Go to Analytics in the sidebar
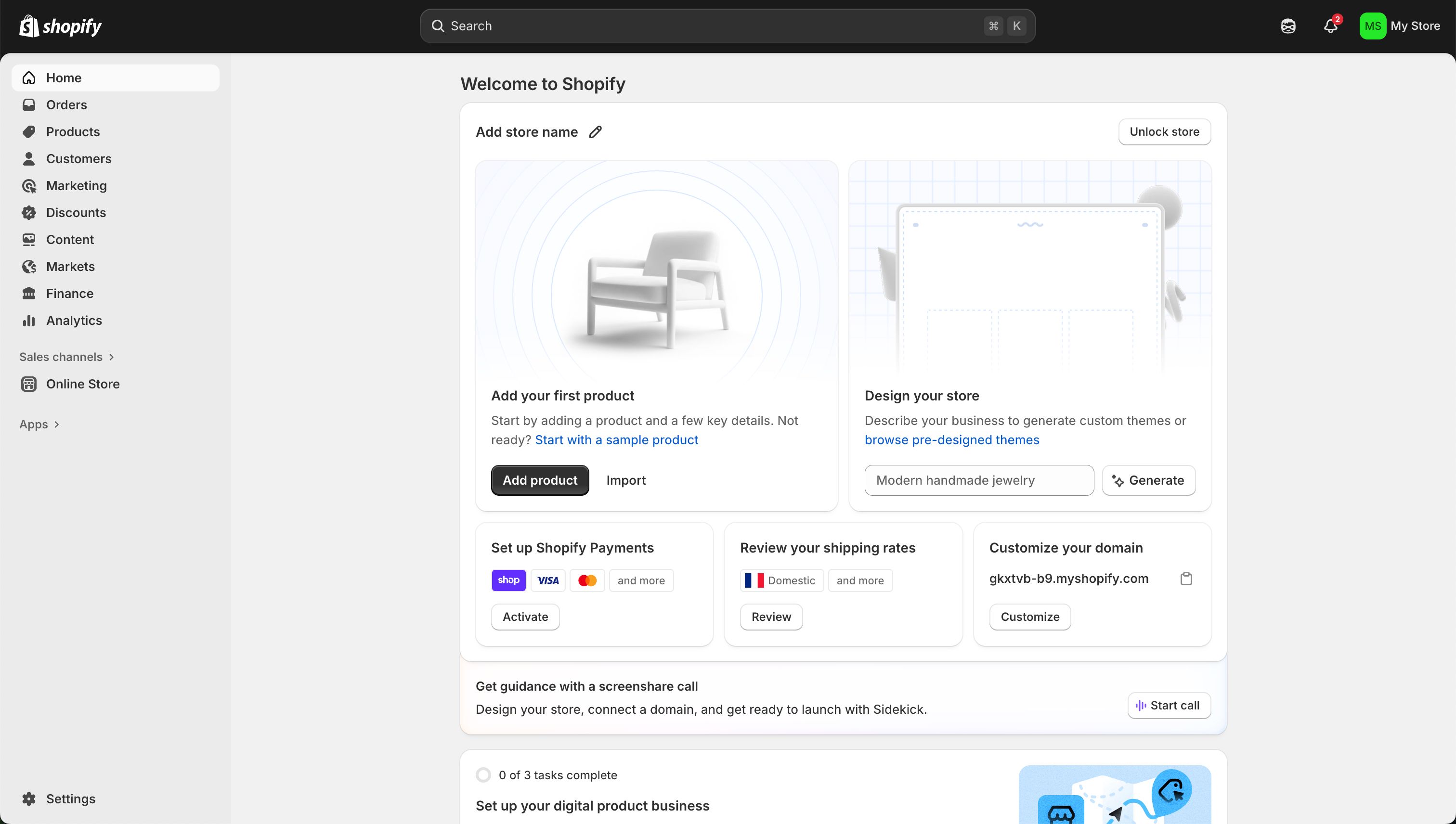Screen dimensions: 1456x824 (74, 321)
